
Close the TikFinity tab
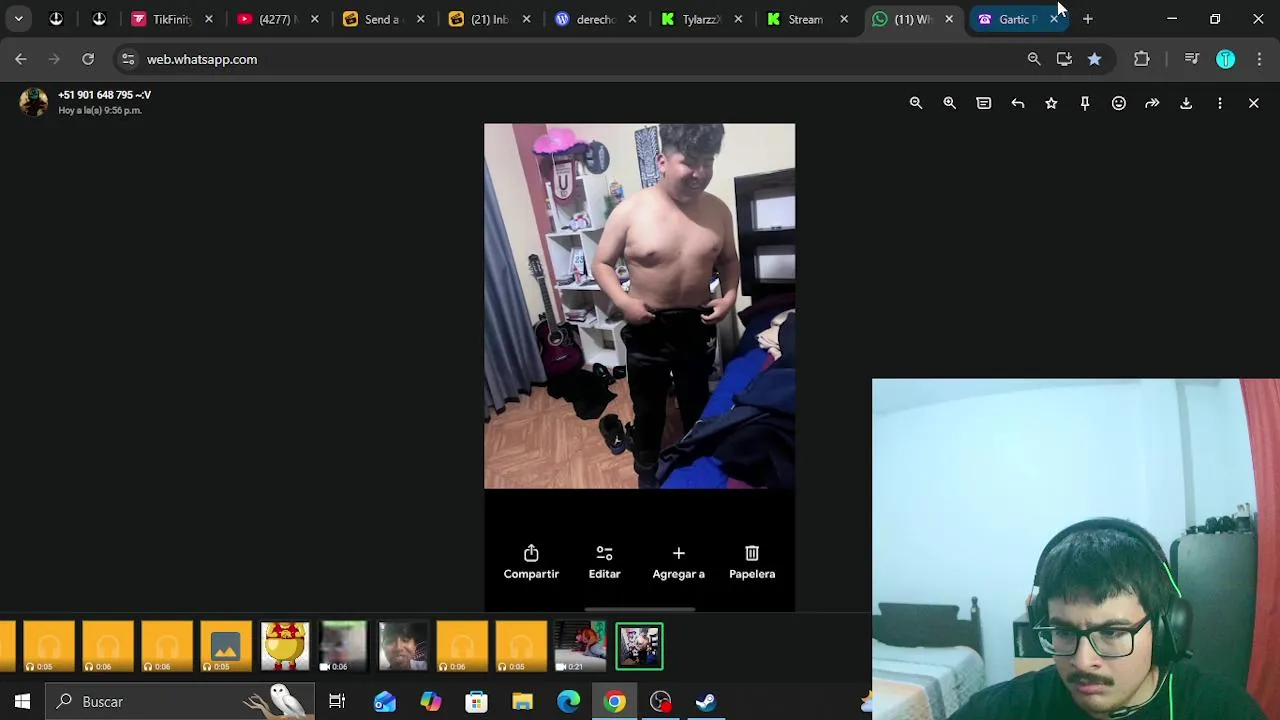coord(209,19)
